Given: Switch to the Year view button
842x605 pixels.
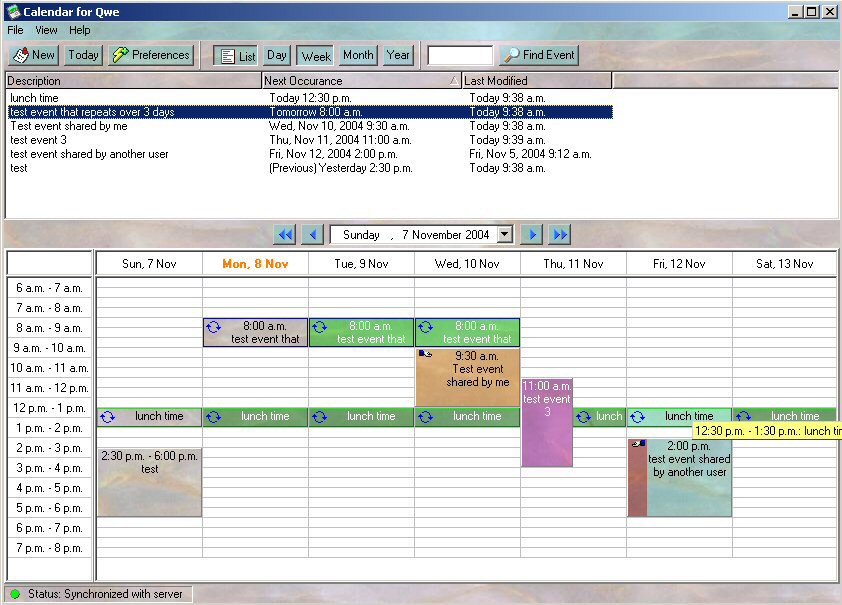Looking at the screenshot, I should pyautogui.click(x=398, y=56).
